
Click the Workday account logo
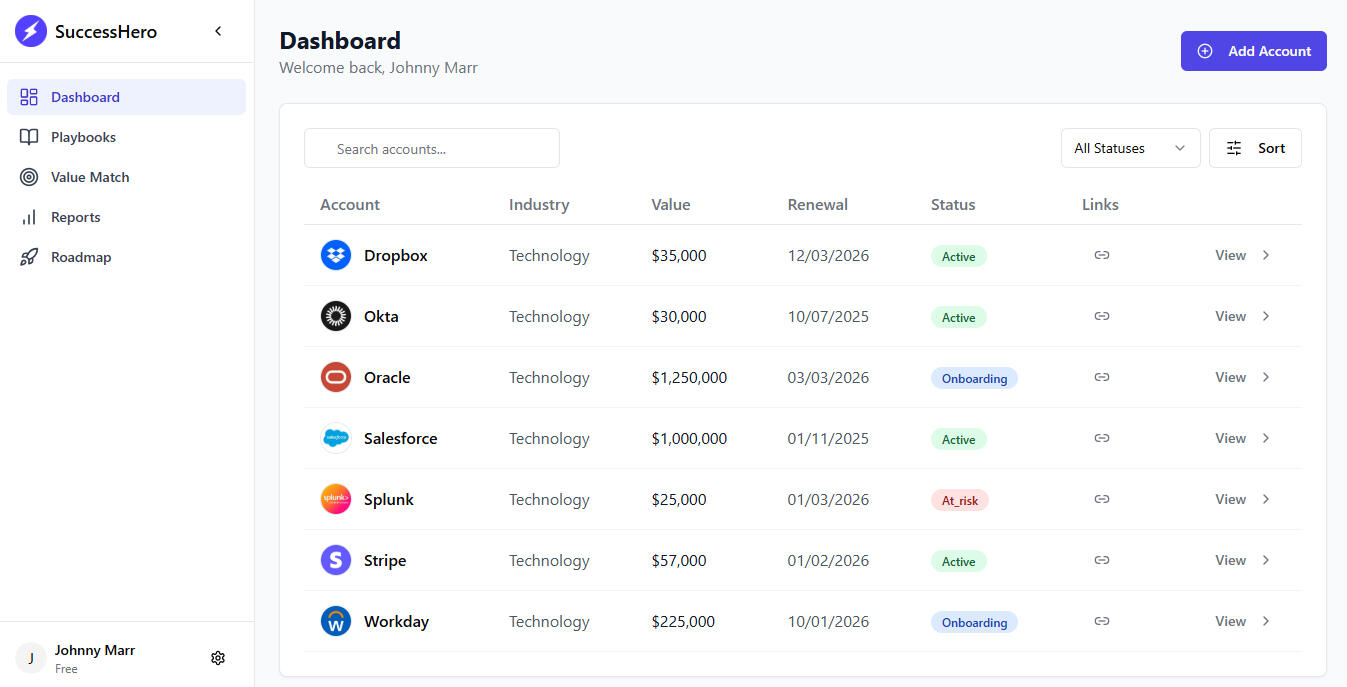coord(336,621)
